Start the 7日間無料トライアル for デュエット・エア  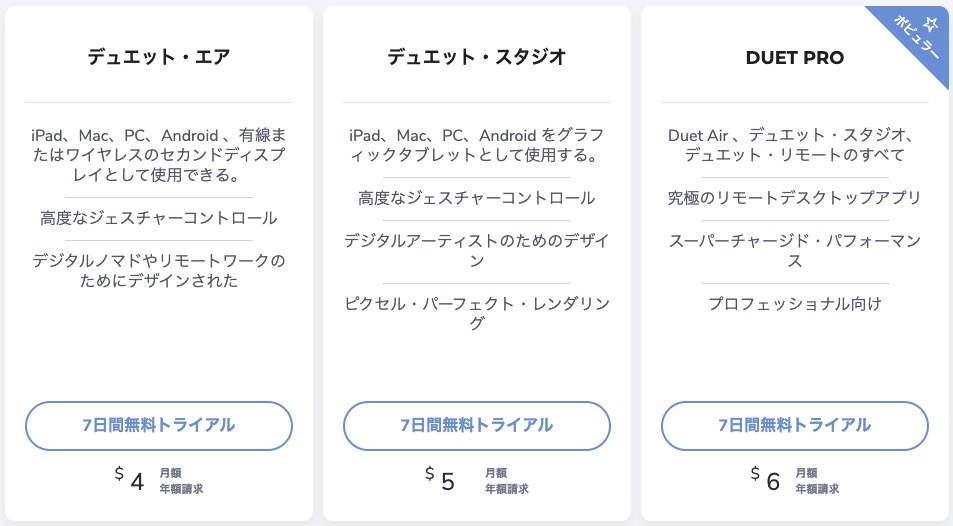pos(159,426)
